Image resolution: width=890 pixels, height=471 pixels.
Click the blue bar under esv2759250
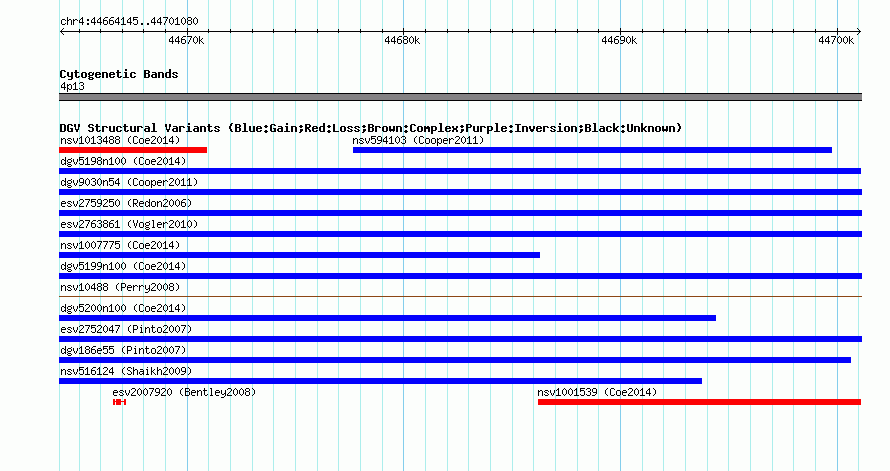pyautogui.click(x=460, y=213)
